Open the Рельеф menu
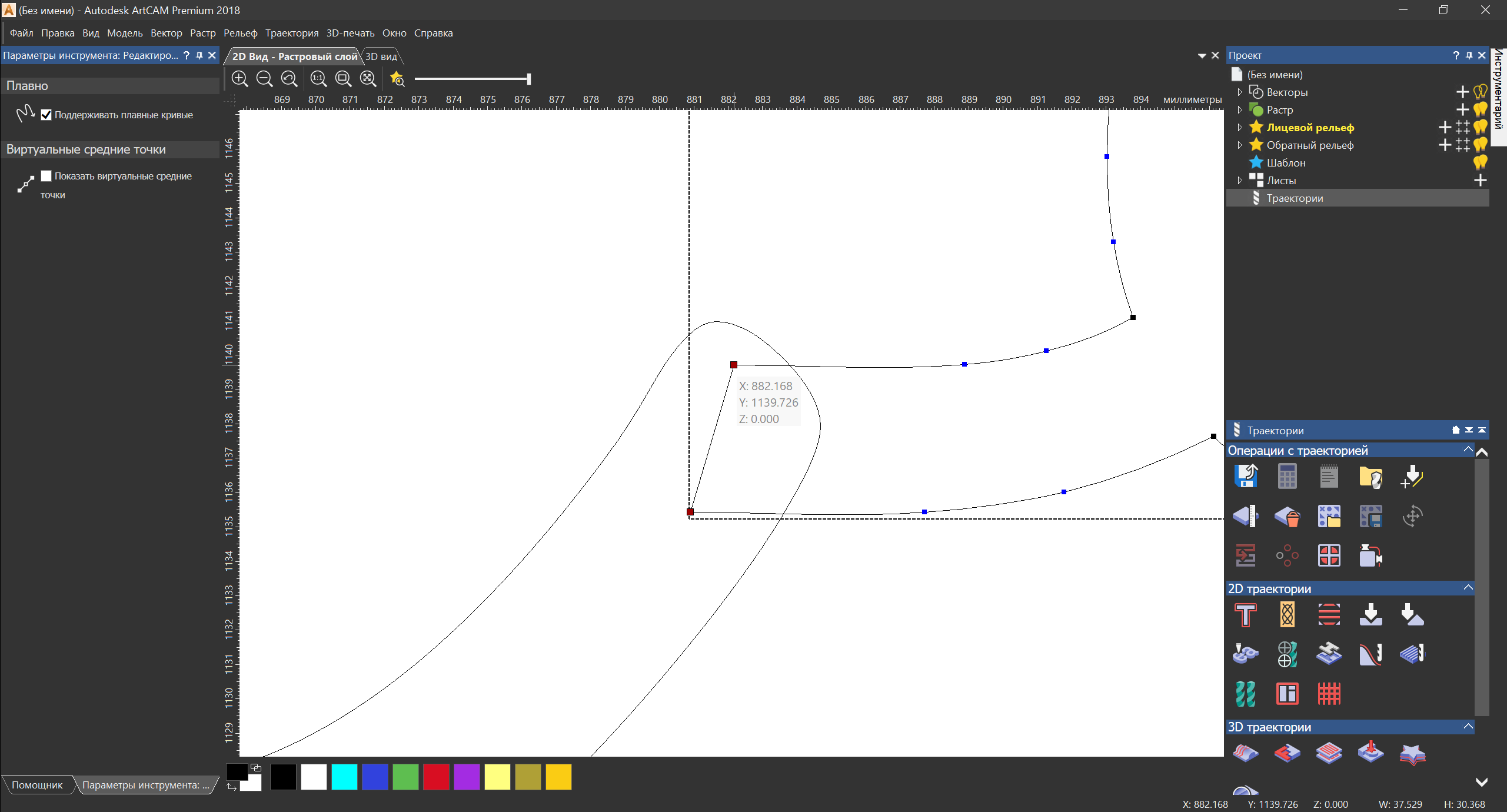This screenshot has width=1507, height=812. (x=240, y=33)
